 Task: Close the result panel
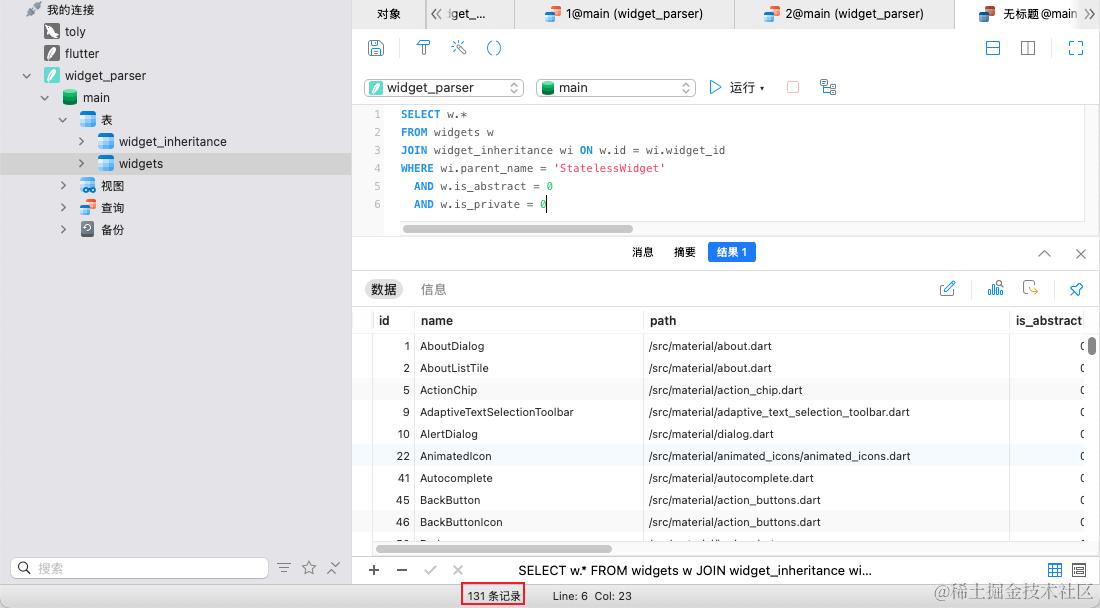tap(1081, 254)
